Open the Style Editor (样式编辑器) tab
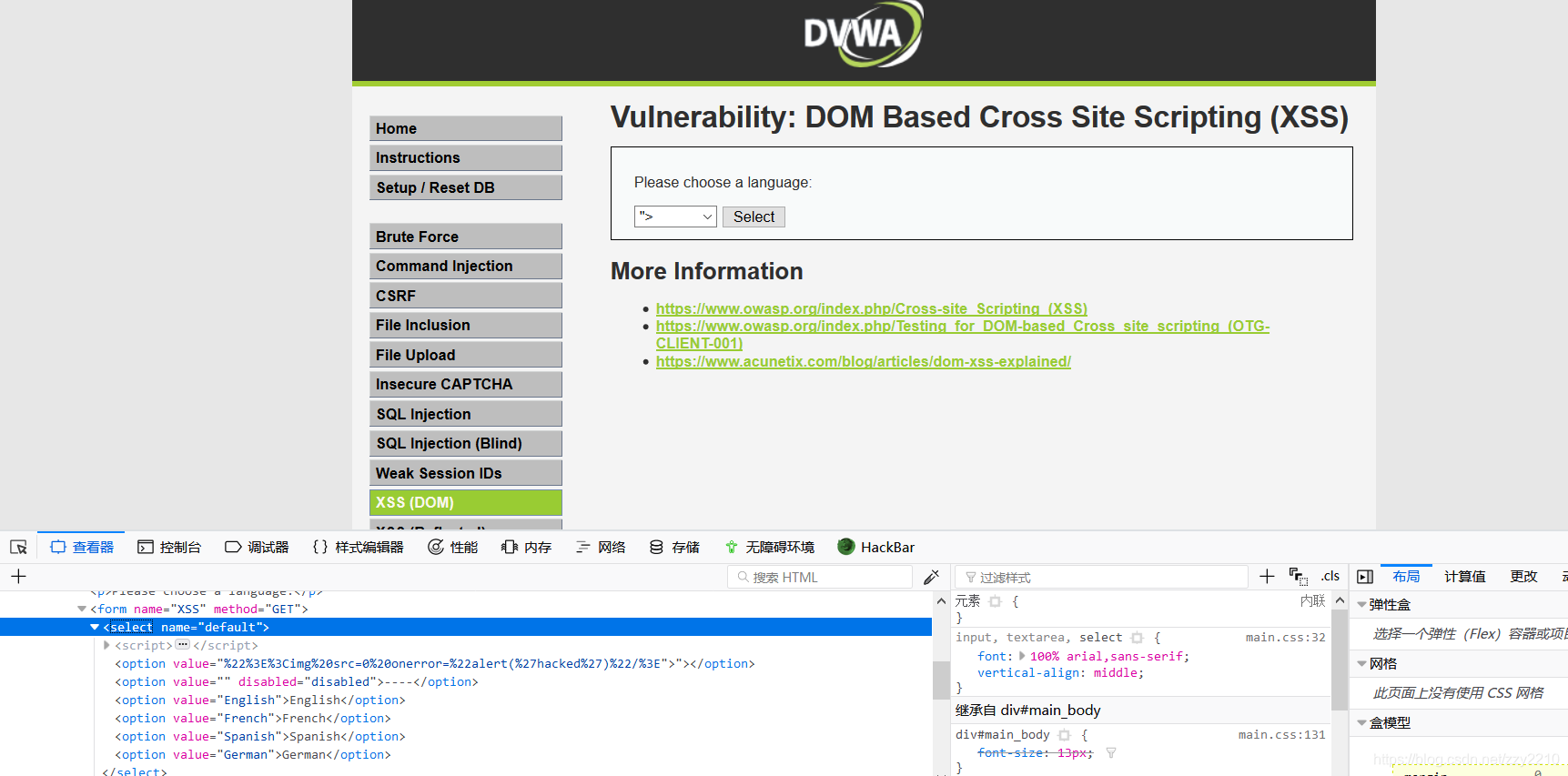 358,547
